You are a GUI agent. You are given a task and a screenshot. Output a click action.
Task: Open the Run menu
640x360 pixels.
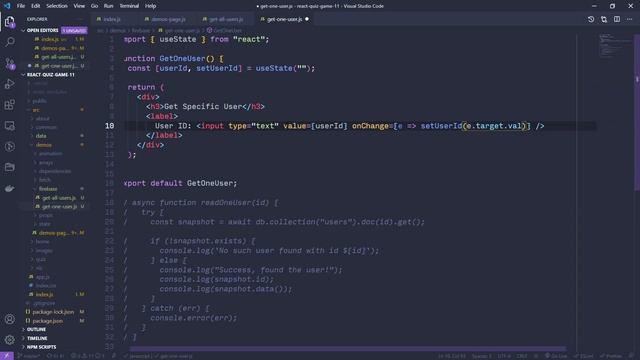click(108, 6)
